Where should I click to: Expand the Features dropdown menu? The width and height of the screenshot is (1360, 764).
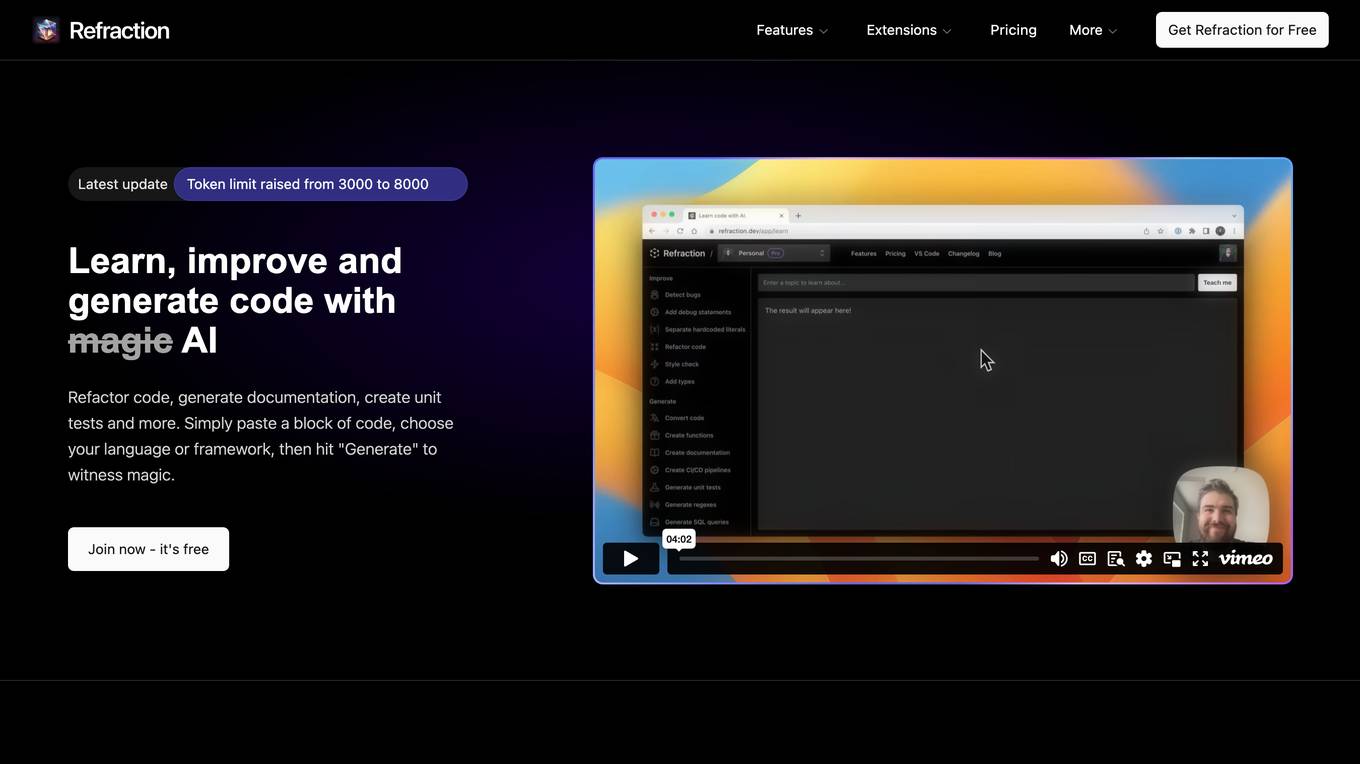coord(792,30)
